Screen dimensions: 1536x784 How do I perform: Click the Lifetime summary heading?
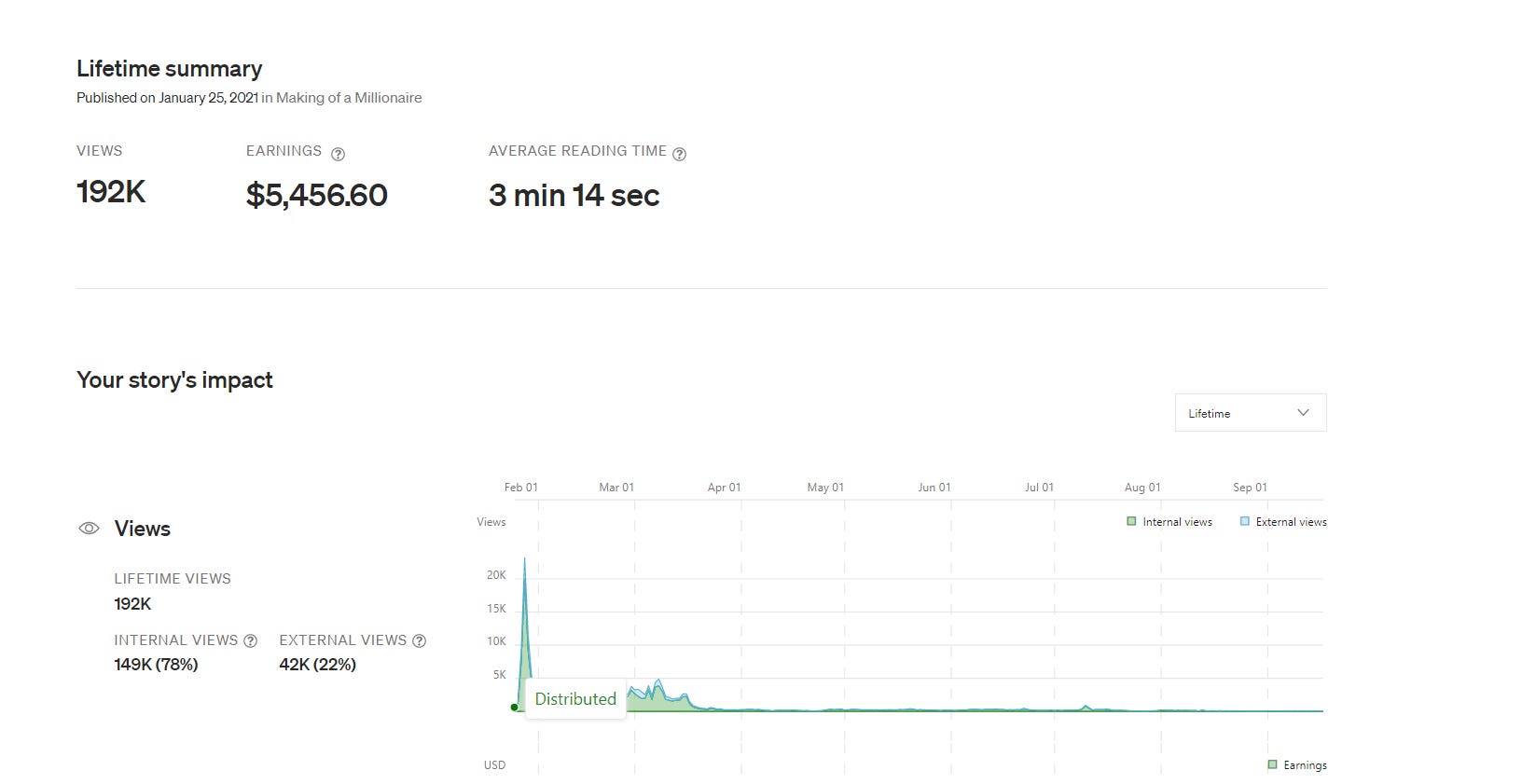(x=169, y=69)
